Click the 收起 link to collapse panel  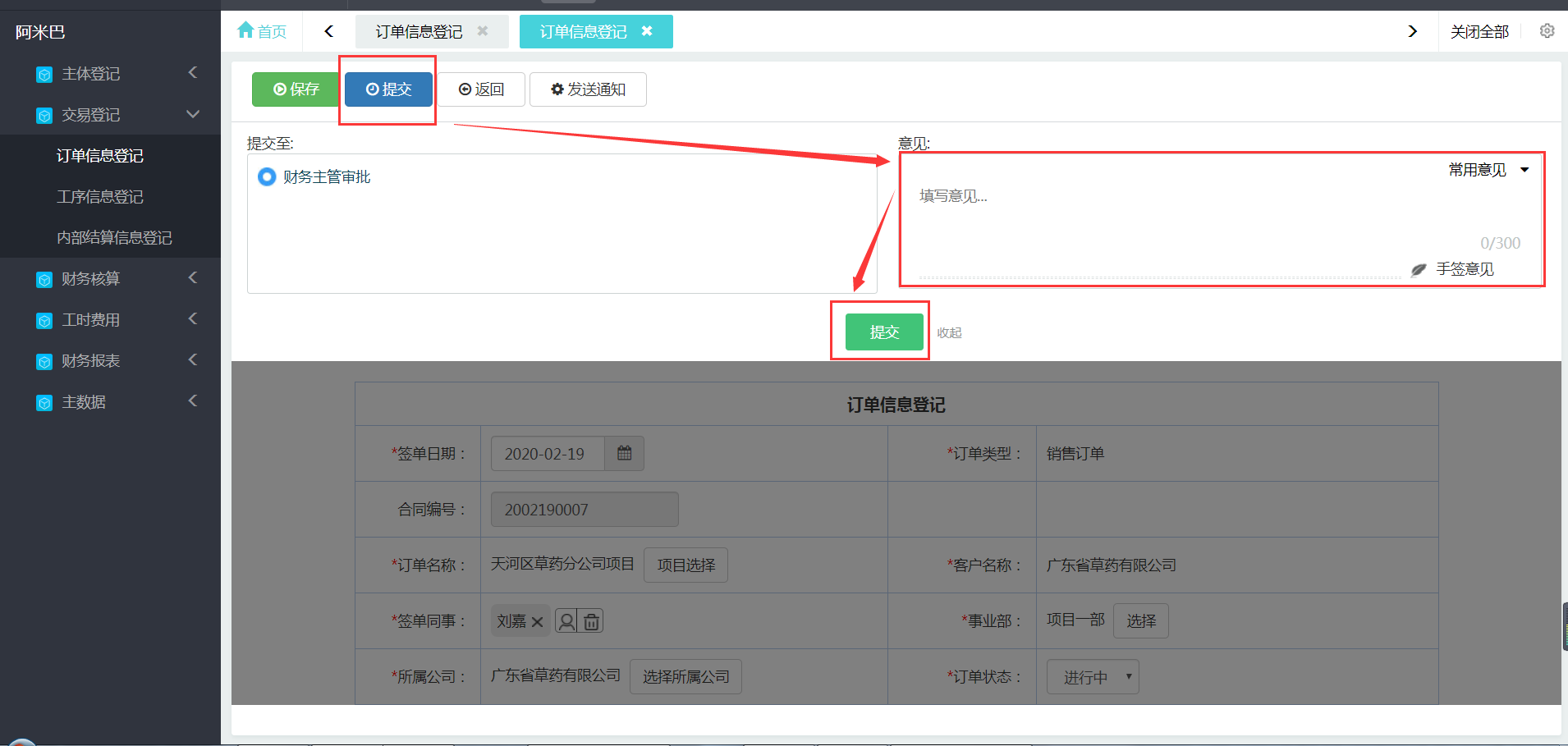[x=949, y=333]
